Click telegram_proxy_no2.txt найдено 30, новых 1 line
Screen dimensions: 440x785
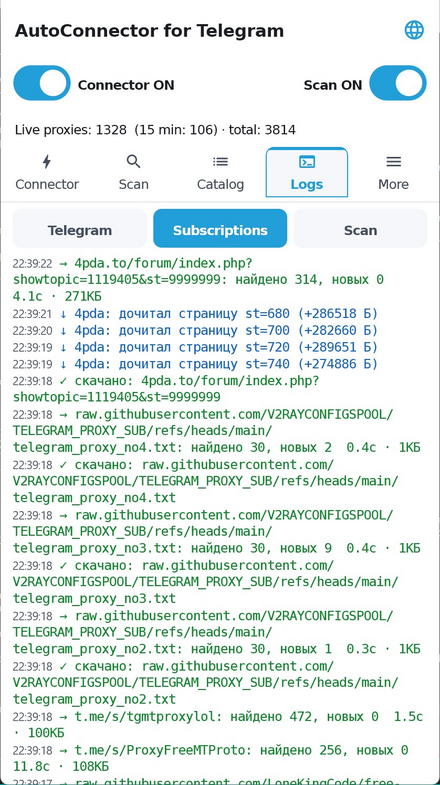coord(217,632)
